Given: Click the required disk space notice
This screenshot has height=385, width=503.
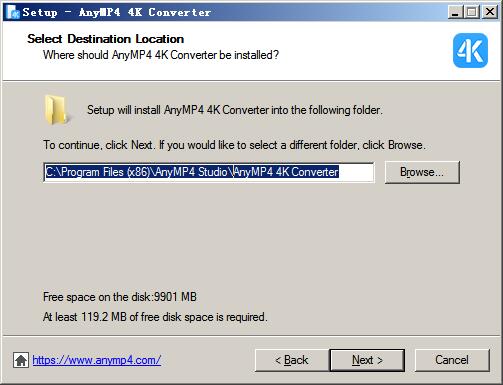Looking at the screenshot, I should tap(155, 317).
